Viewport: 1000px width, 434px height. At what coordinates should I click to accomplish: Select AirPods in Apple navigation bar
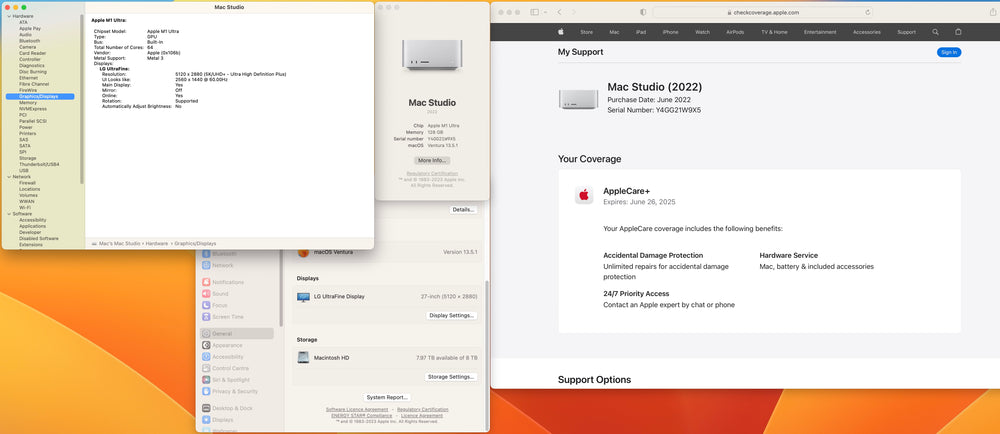[735, 32]
